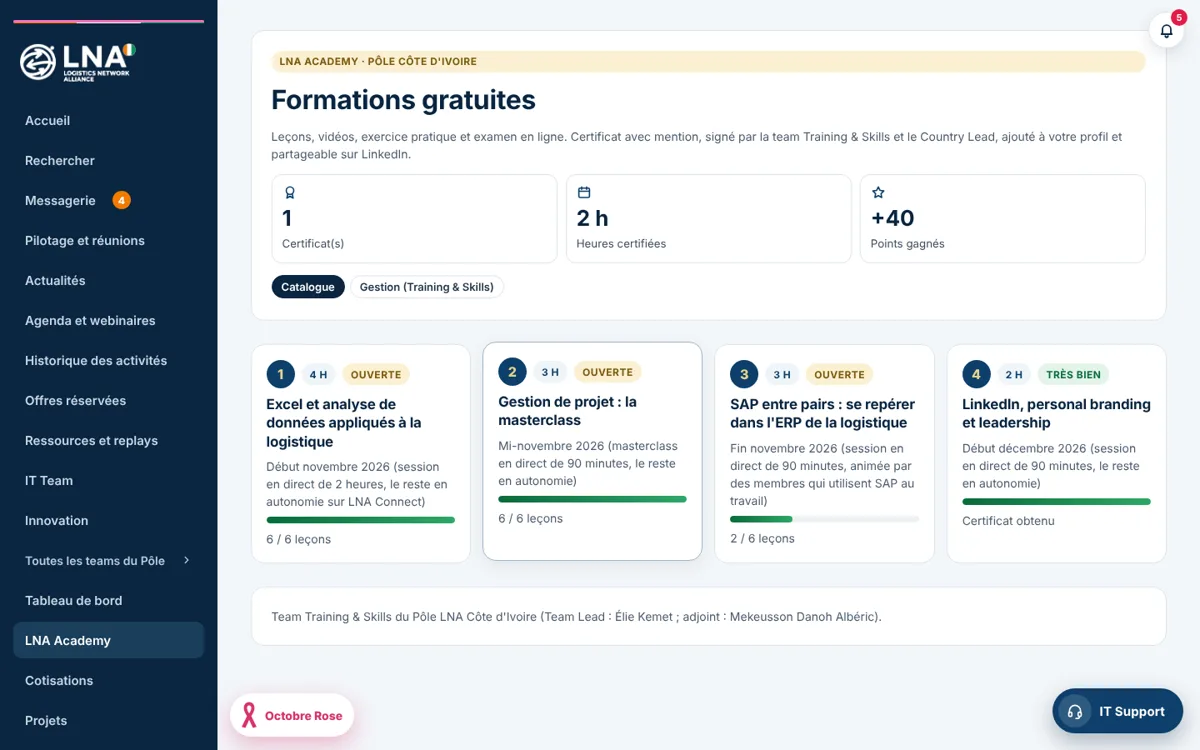Open Cotisations in the sidebar
Viewport: 1200px width, 750px height.
[x=108, y=680]
